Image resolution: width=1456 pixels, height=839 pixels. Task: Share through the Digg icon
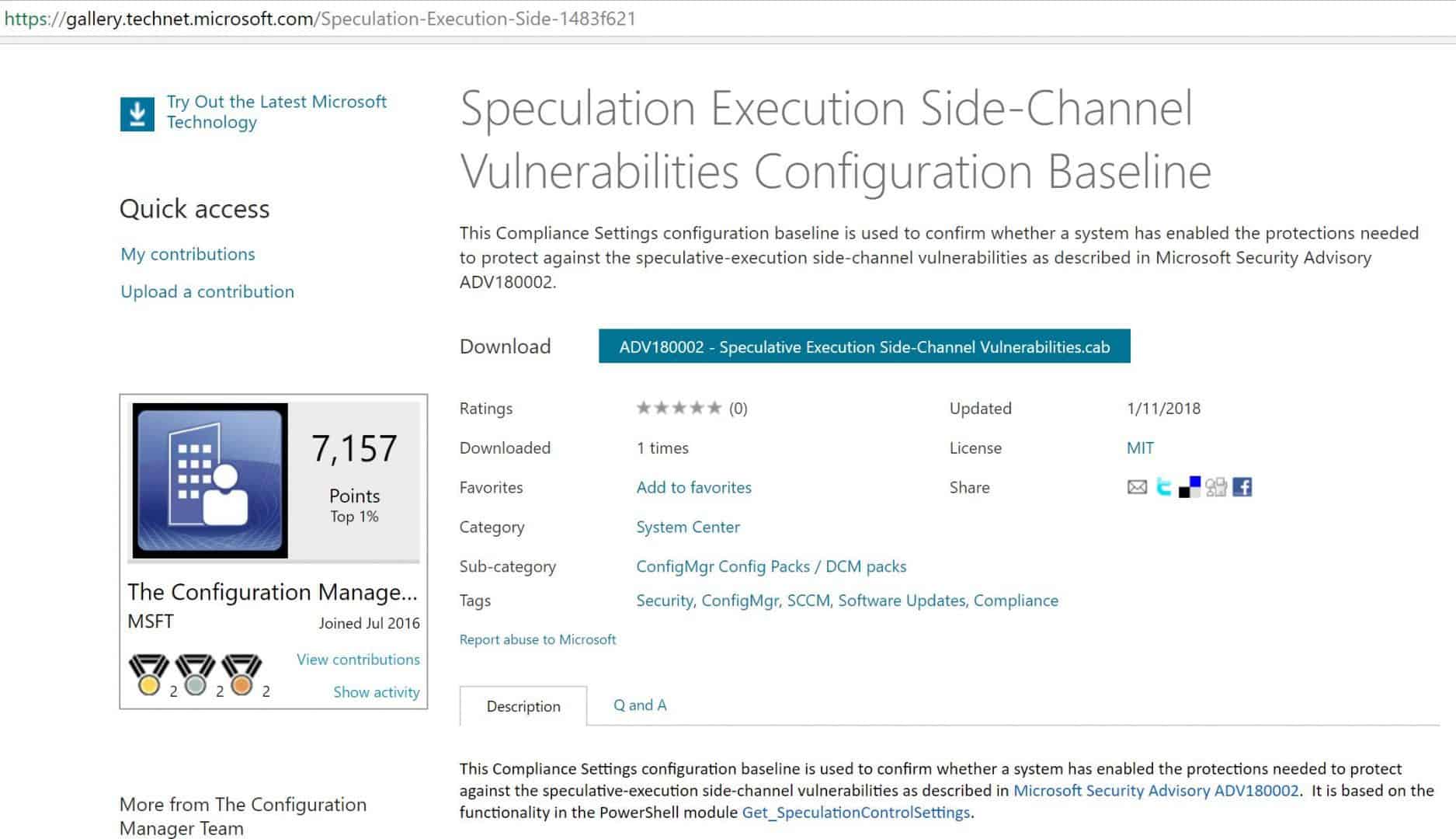1216,487
